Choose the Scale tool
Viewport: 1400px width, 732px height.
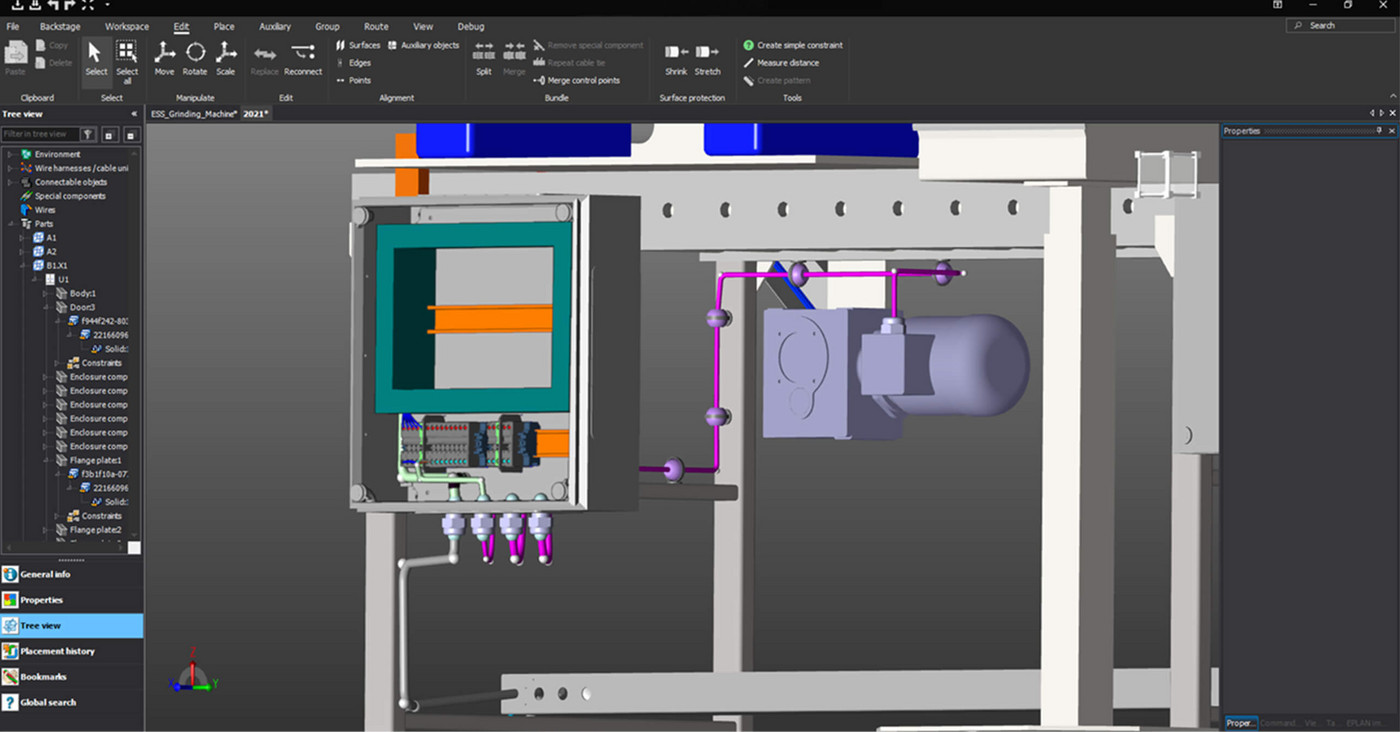pos(226,57)
